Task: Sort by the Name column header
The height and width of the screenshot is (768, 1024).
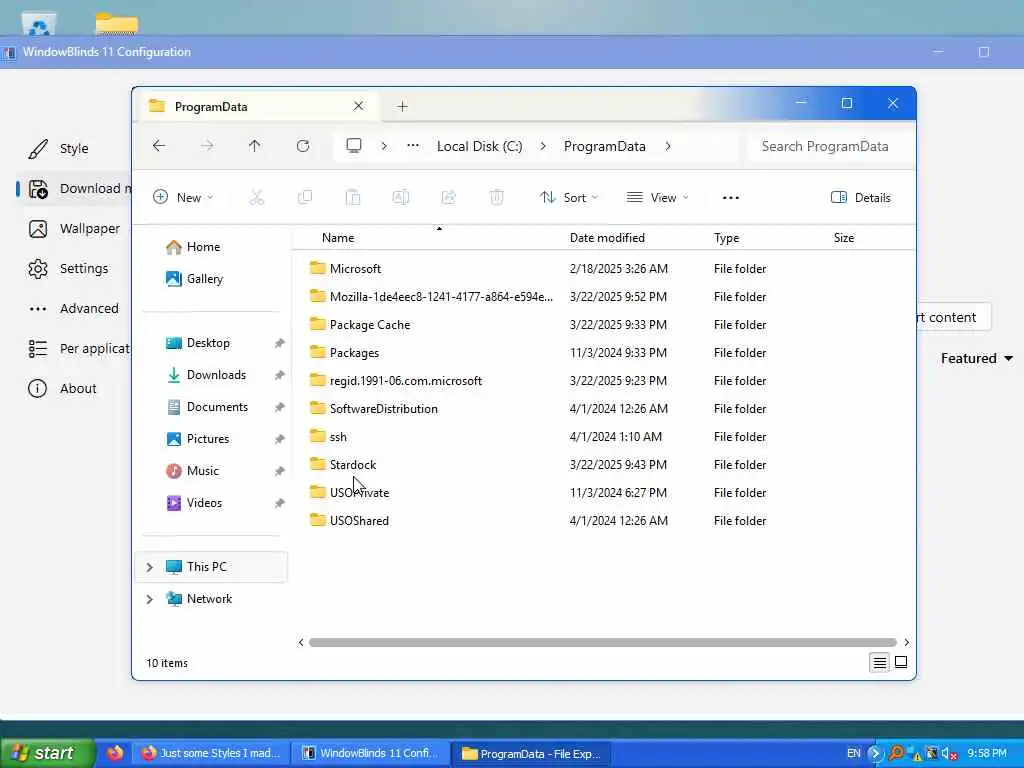Action: coord(338,238)
